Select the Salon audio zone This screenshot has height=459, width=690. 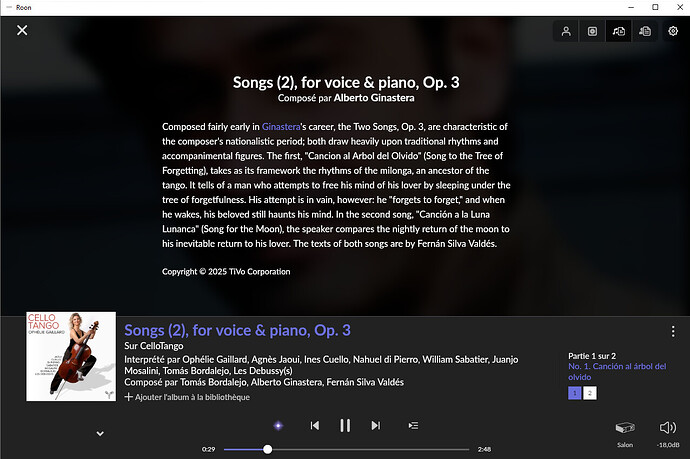click(x=625, y=433)
